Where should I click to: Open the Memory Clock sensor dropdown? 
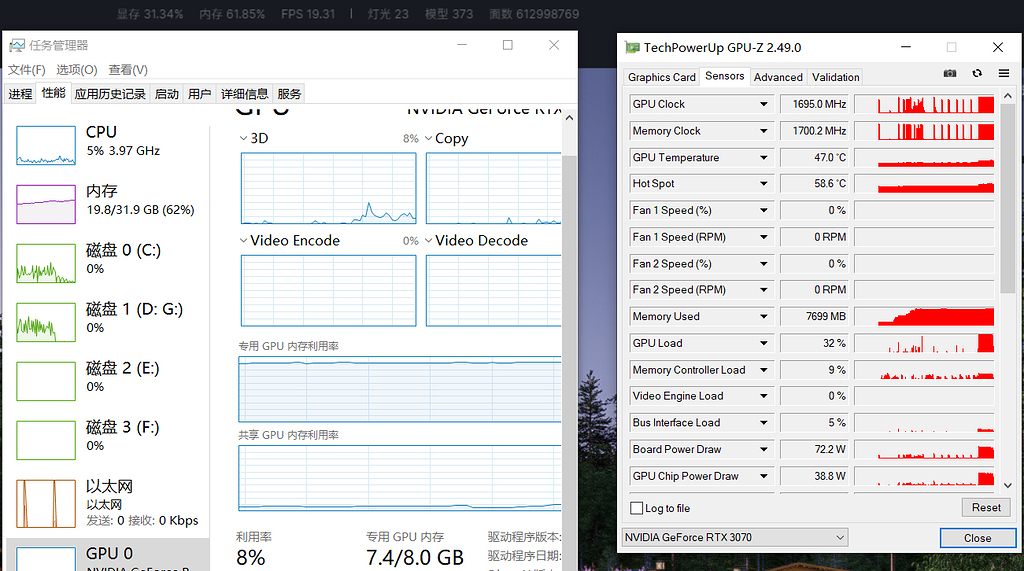click(x=763, y=131)
